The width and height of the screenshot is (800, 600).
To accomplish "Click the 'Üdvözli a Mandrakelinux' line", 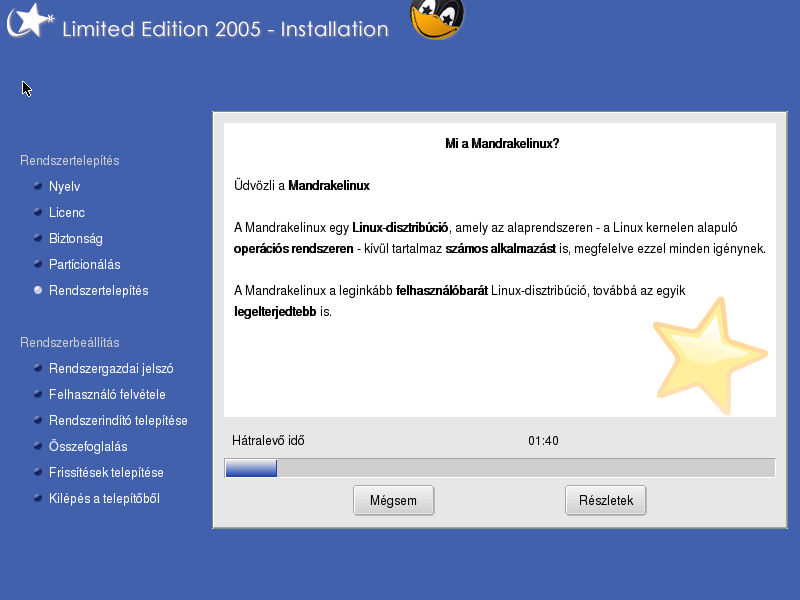I will pos(302,185).
